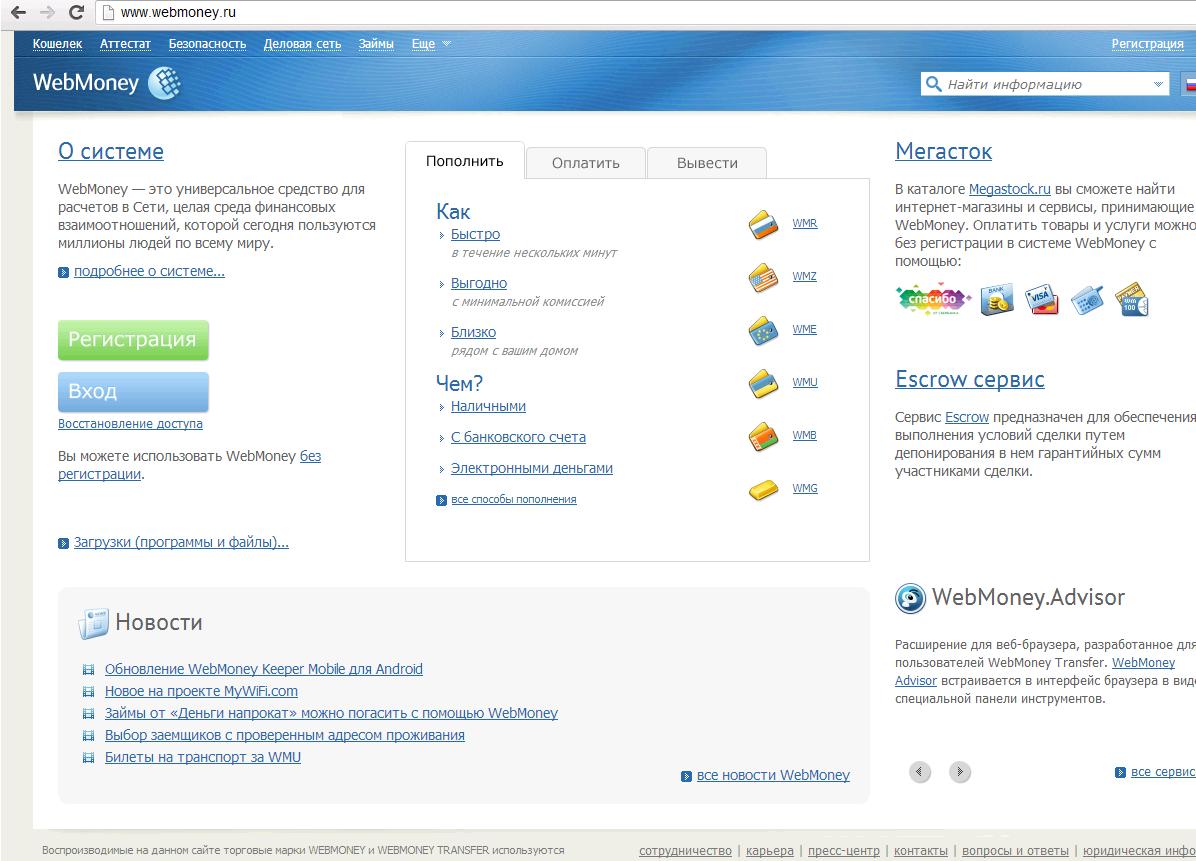This screenshot has height=861, width=1196.
Task: Click the WMU wallet icon
Action: (x=763, y=384)
